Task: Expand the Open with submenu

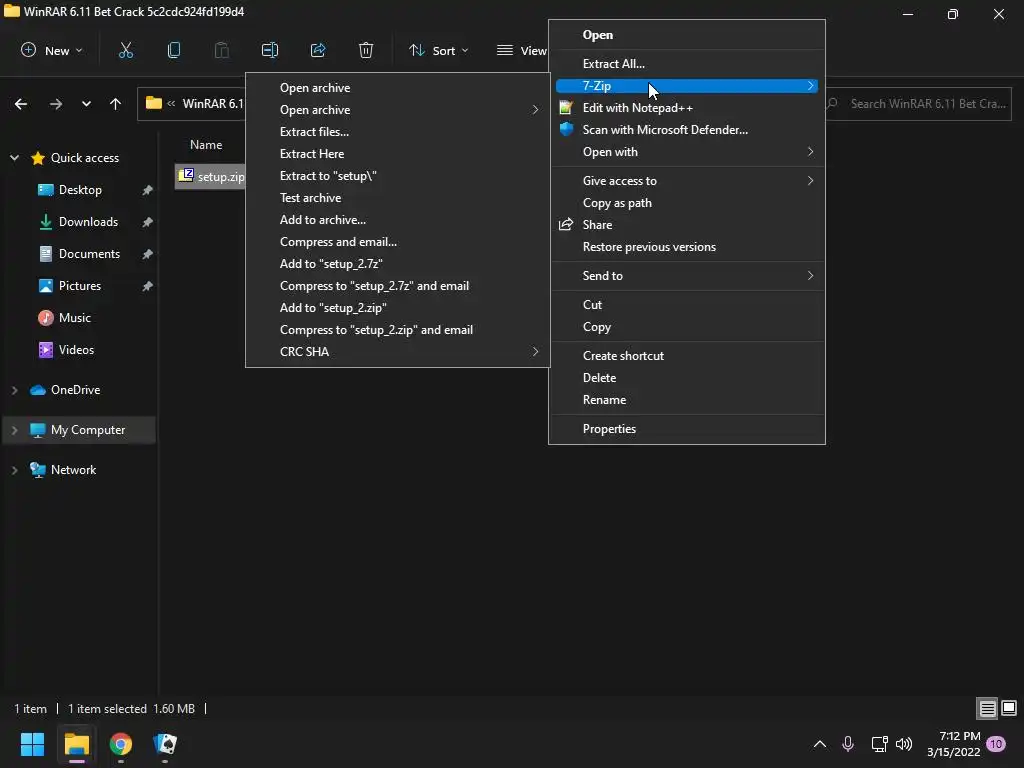Action: pyautogui.click(x=686, y=152)
